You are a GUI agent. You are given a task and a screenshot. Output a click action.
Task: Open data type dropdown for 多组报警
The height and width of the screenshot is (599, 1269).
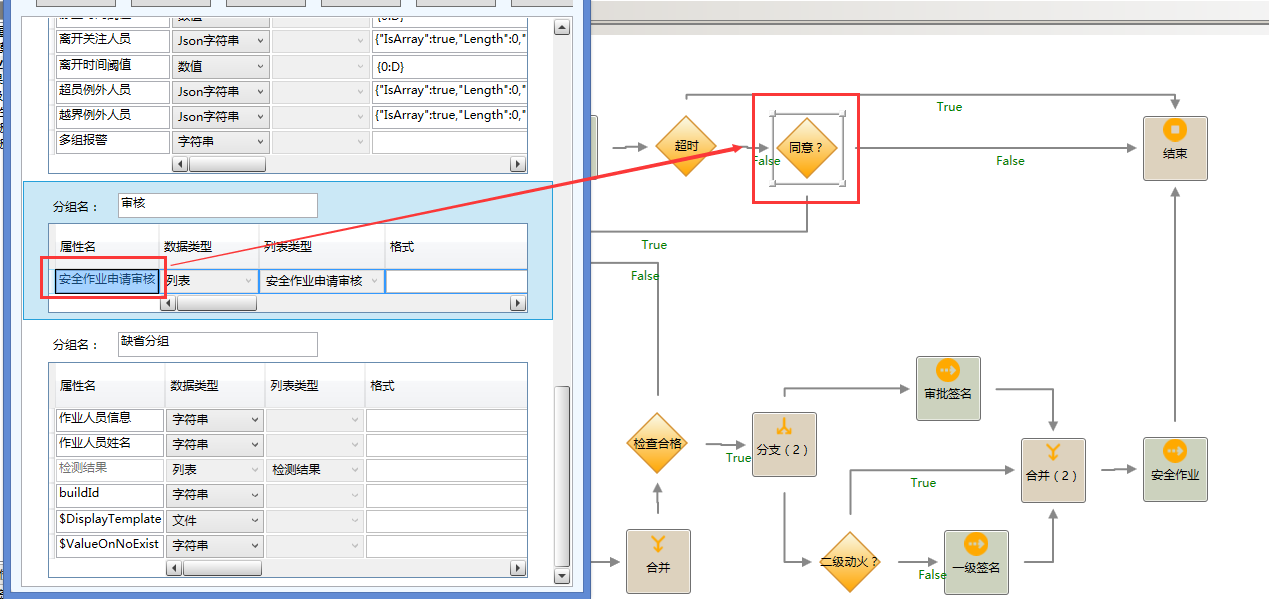click(x=260, y=142)
